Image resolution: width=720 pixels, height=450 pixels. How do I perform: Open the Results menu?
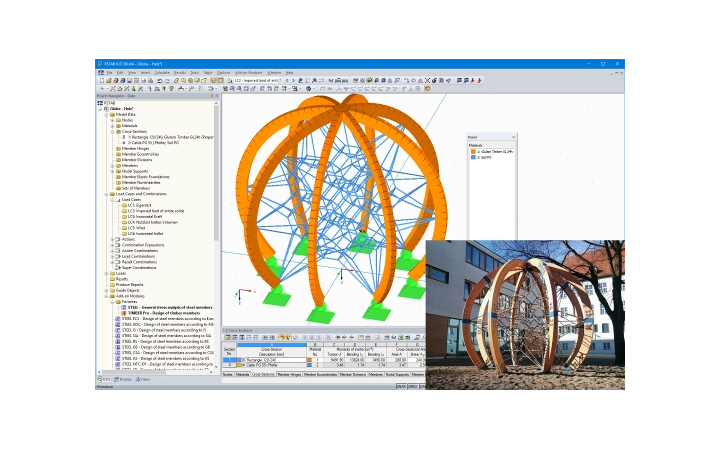180,73
